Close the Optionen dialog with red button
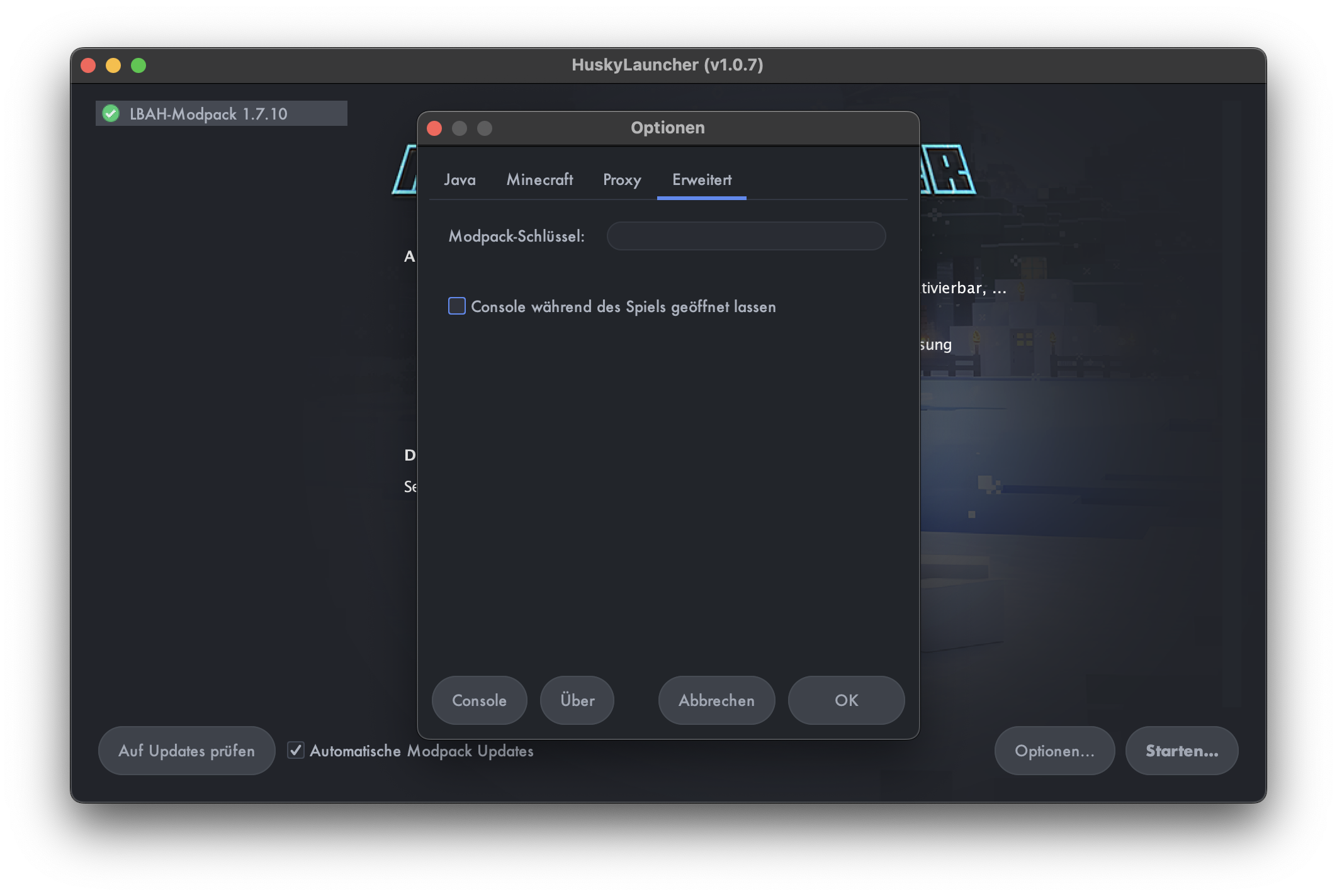 click(434, 128)
